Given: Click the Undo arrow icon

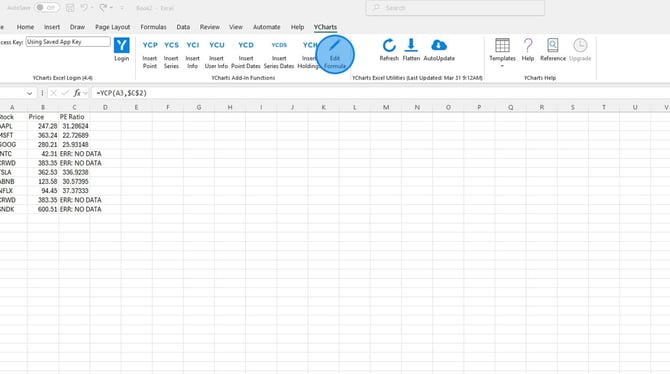Looking at the screenshot, I should tap(84, 8).
